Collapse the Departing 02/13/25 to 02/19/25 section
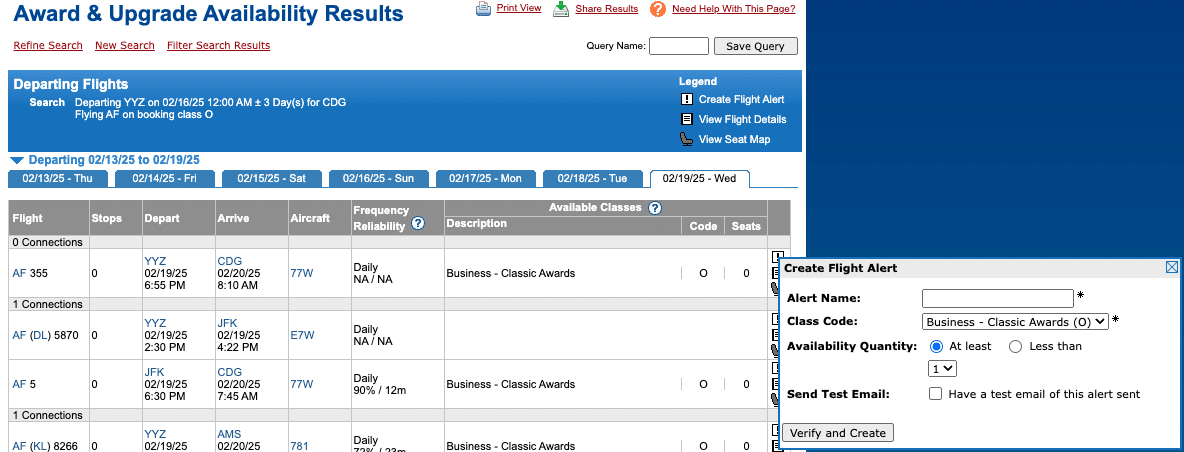 (16, 160)
